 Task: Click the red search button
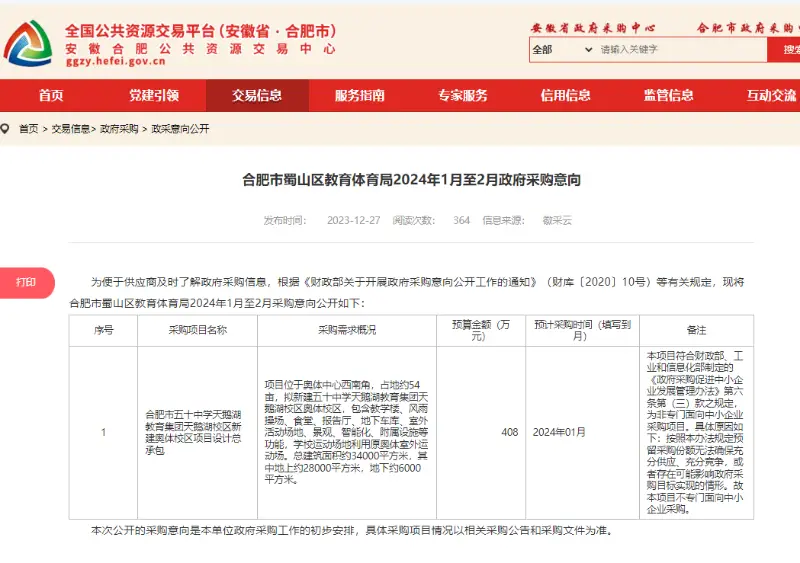784,50
